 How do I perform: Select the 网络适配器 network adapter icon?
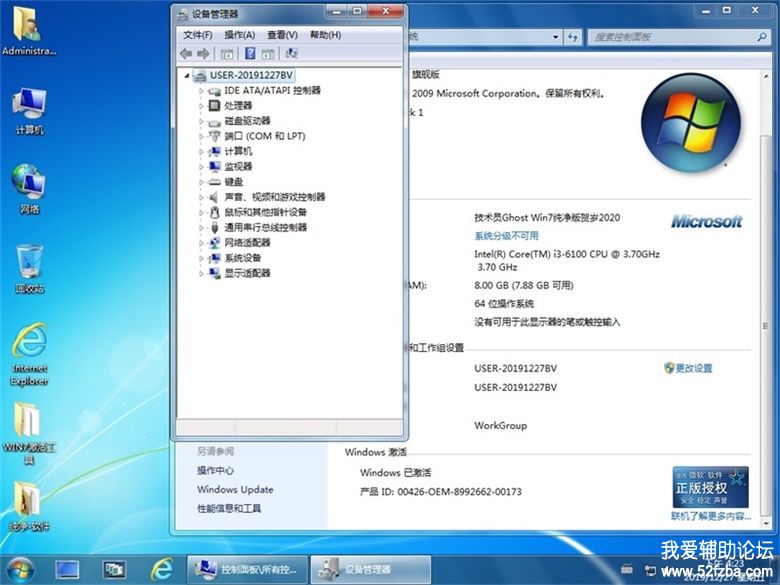pyautogui.click(x=214, y=243)
